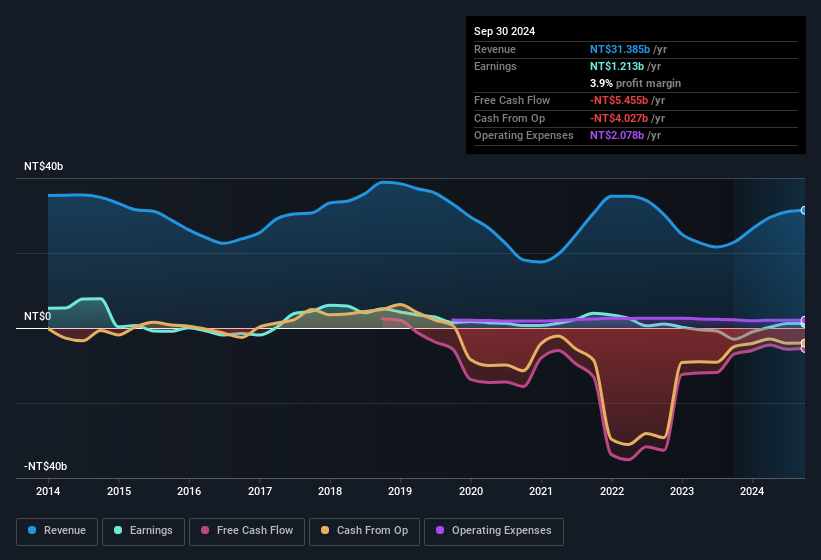The height and width of the screenshot is (560, 821).
Task: Click the 2016 x-axis label
Action: [189, 491]
